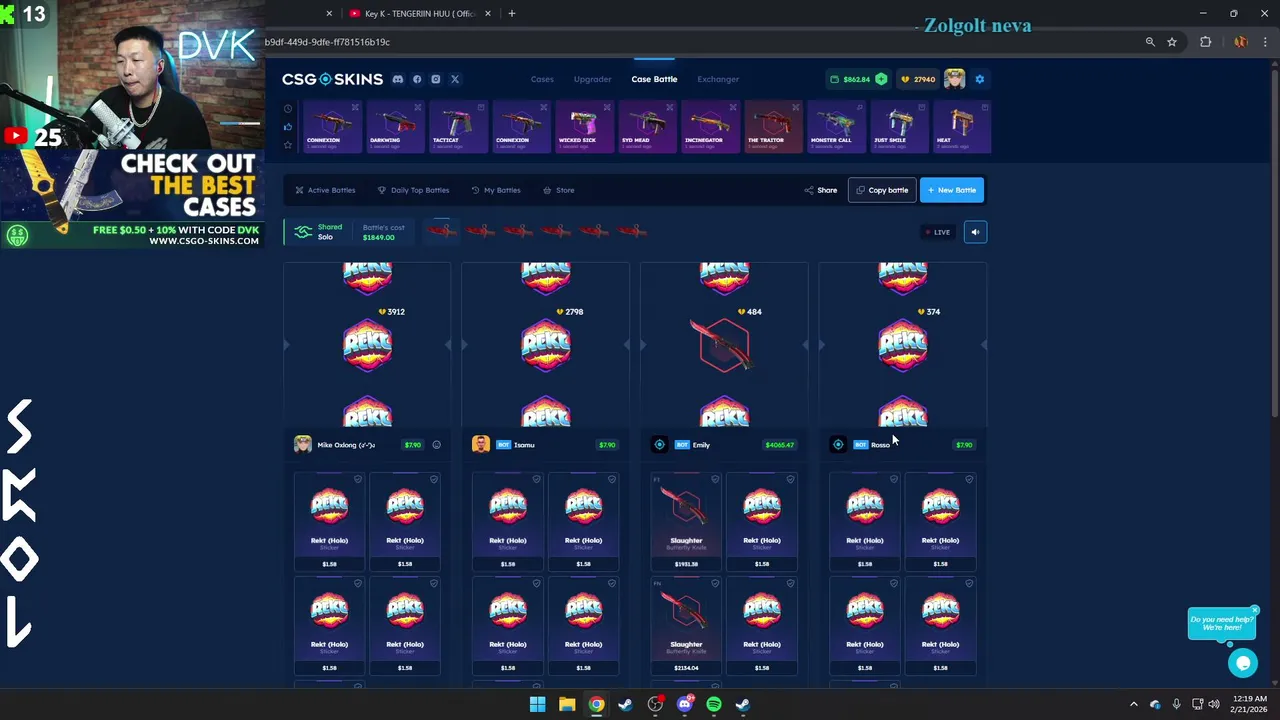Open the Wicked Sick drop card
This screenshot has height=720, width=1280.
coord(584,127)
